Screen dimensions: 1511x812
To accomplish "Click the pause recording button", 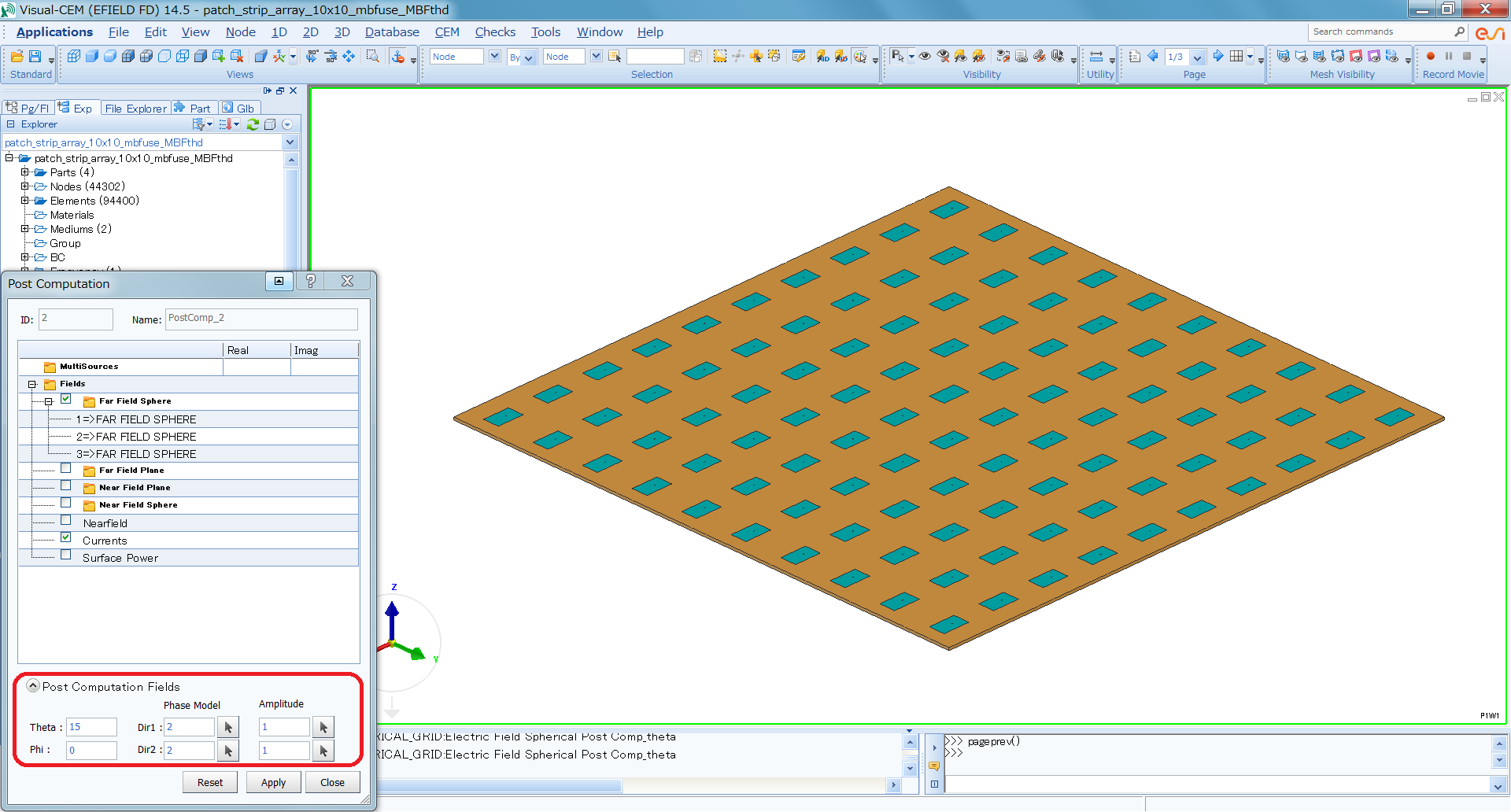I will (1449, 56).
